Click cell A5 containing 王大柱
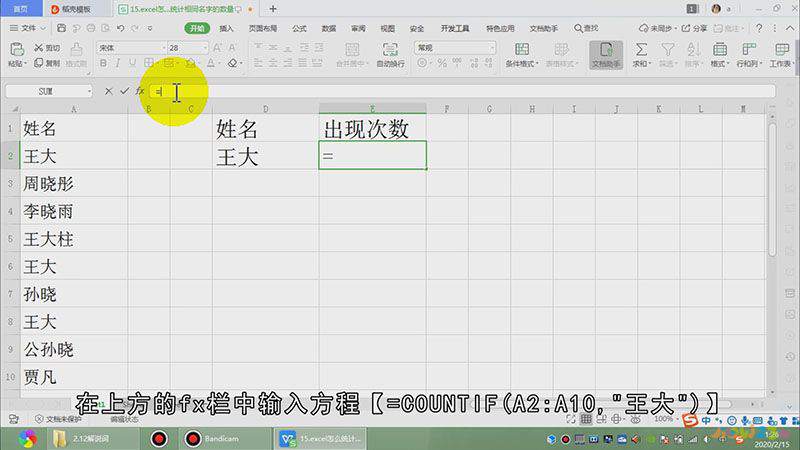This screenshot has width=800, height=450. pyautogui.click(x=74, y=239)
